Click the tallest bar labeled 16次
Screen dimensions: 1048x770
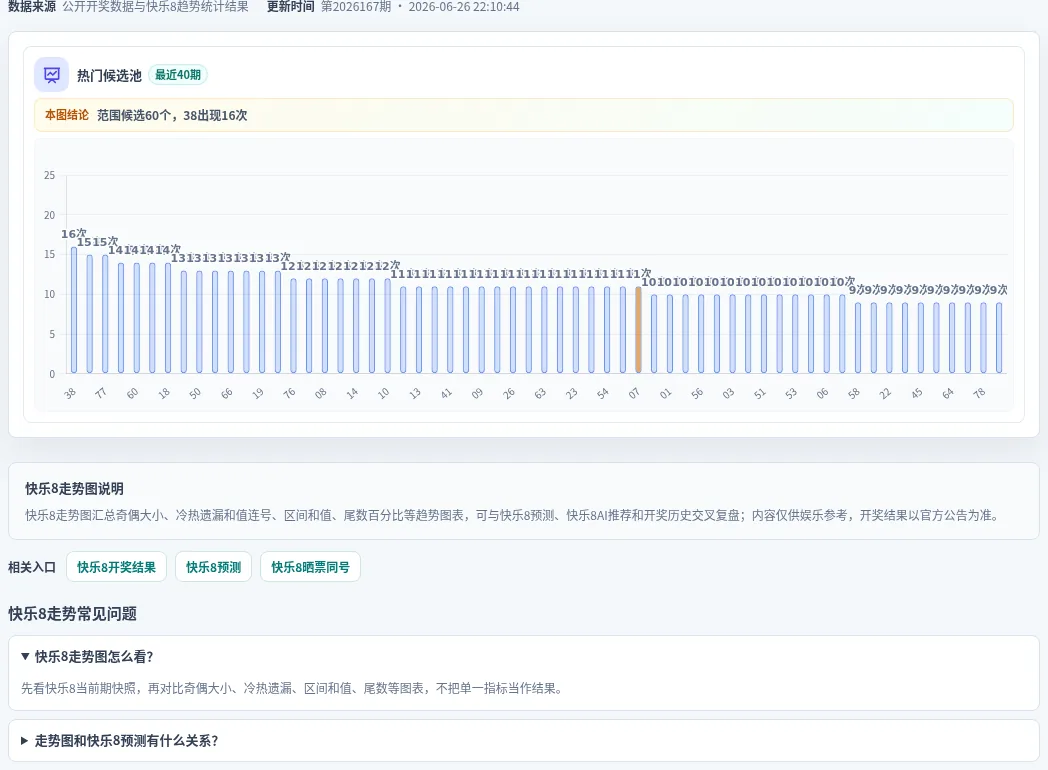pos(74,310)
